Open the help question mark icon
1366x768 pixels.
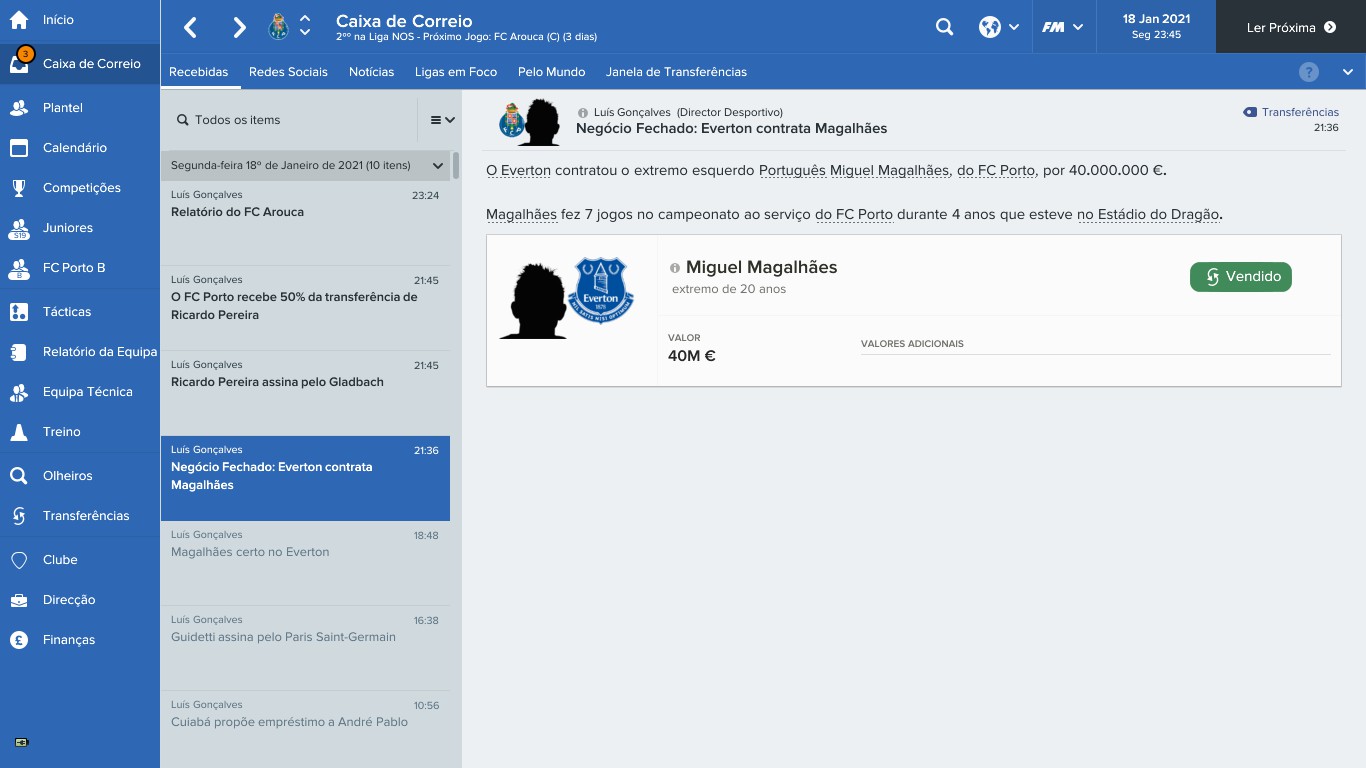tap(1309, 72)
